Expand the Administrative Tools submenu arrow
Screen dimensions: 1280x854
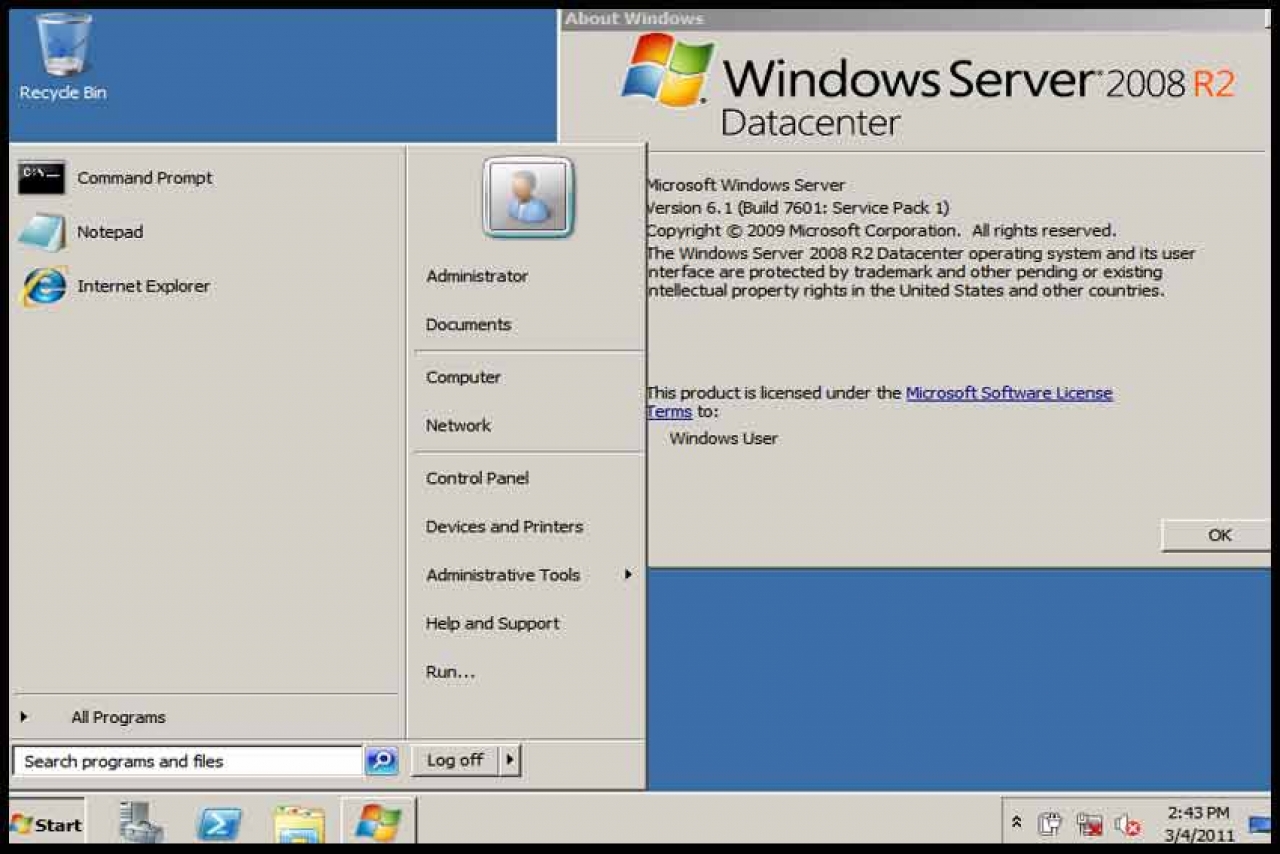click(x=628, y=575)
